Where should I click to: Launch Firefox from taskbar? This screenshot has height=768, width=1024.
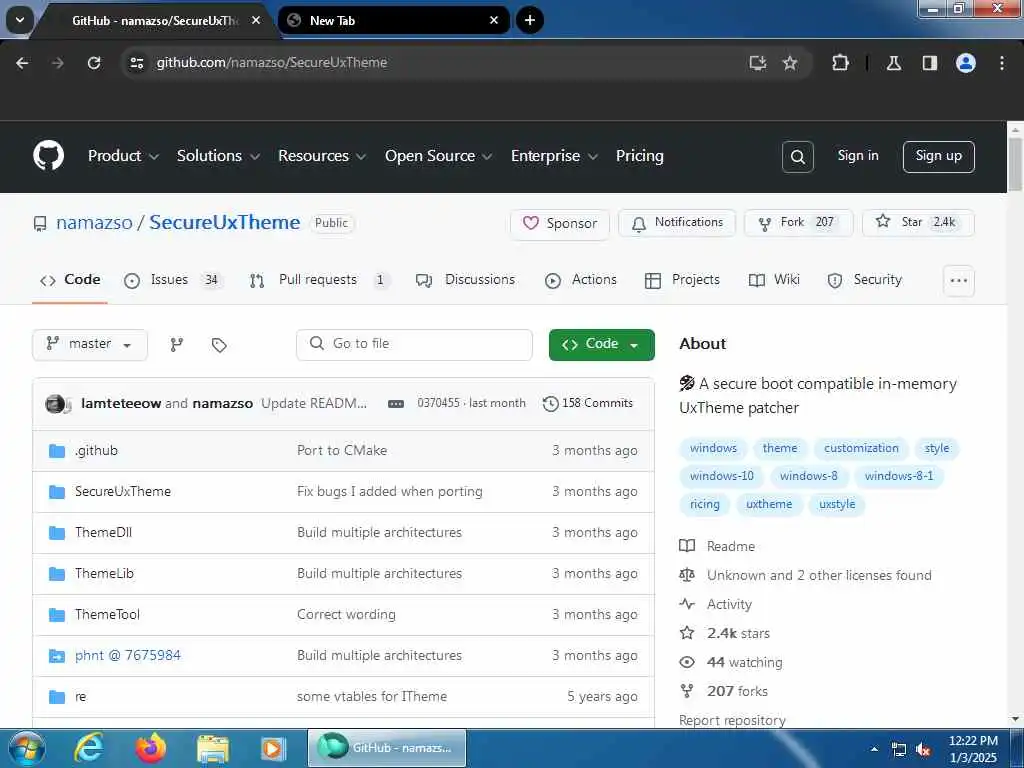coord(151,748)
